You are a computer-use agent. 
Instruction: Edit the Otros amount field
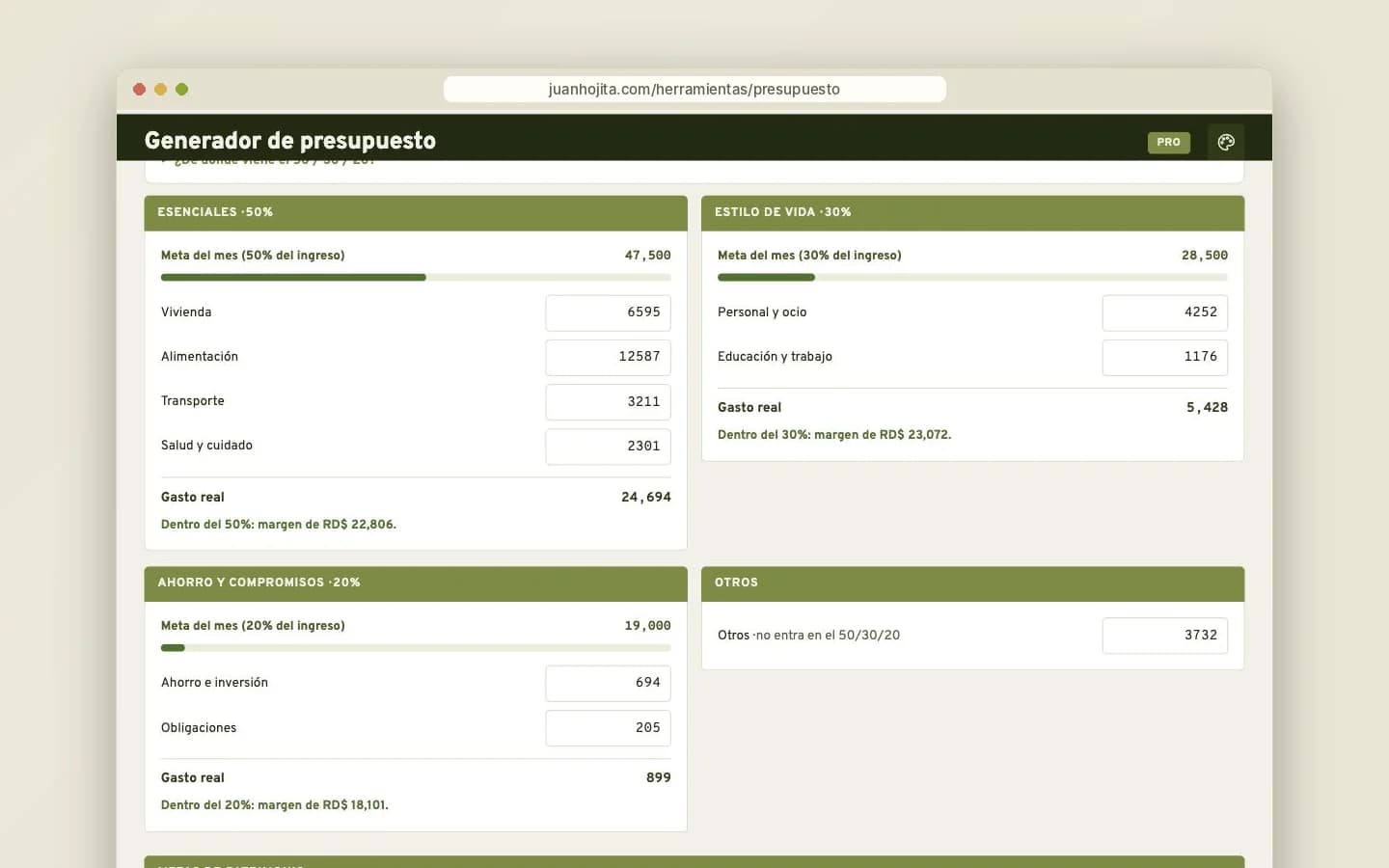(1165, 636)
